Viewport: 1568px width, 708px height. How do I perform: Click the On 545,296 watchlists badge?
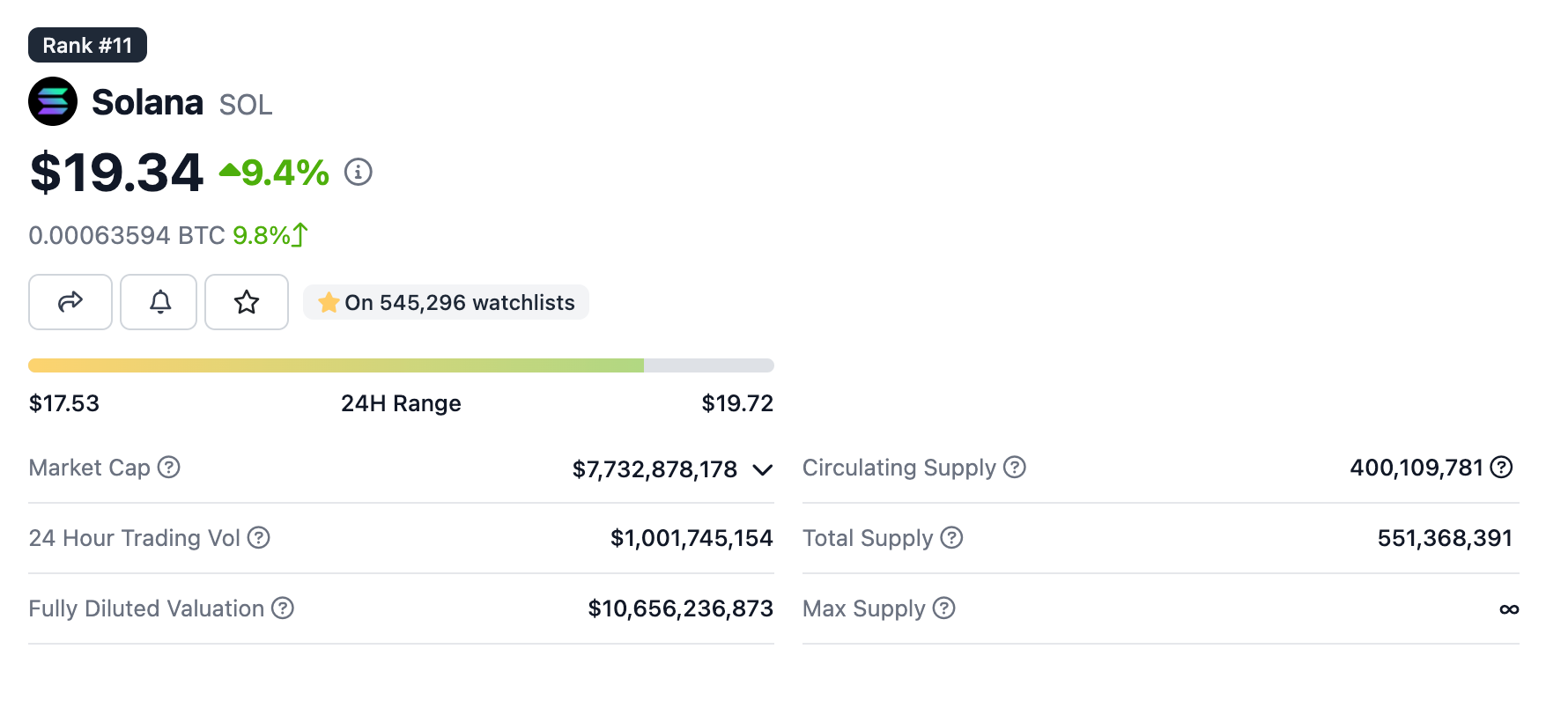point(446,302)
